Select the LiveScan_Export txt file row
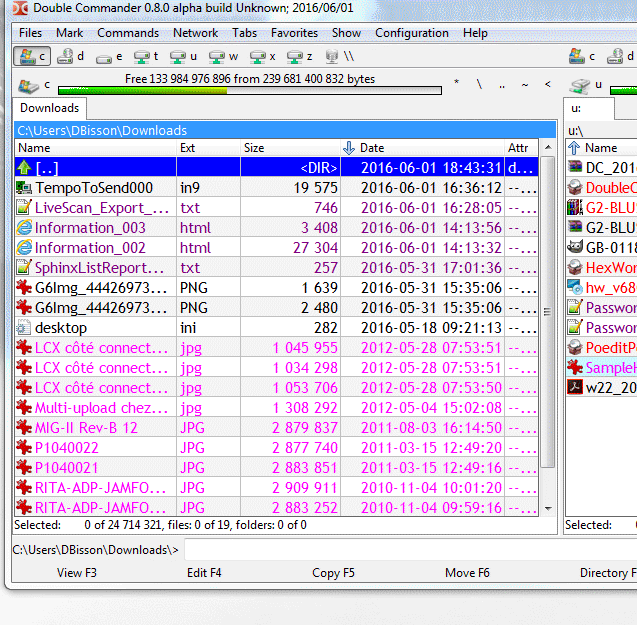This screenshot has height=625, width=637. point(277,208)
